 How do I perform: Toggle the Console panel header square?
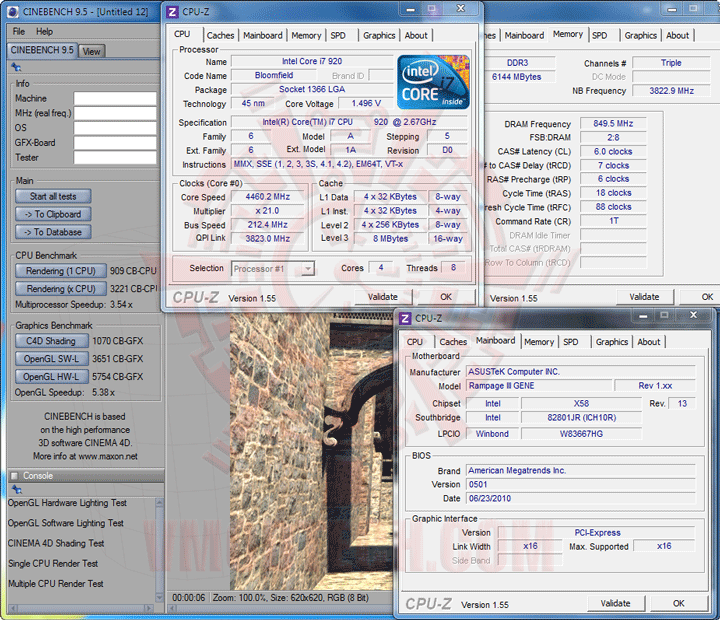14,476
